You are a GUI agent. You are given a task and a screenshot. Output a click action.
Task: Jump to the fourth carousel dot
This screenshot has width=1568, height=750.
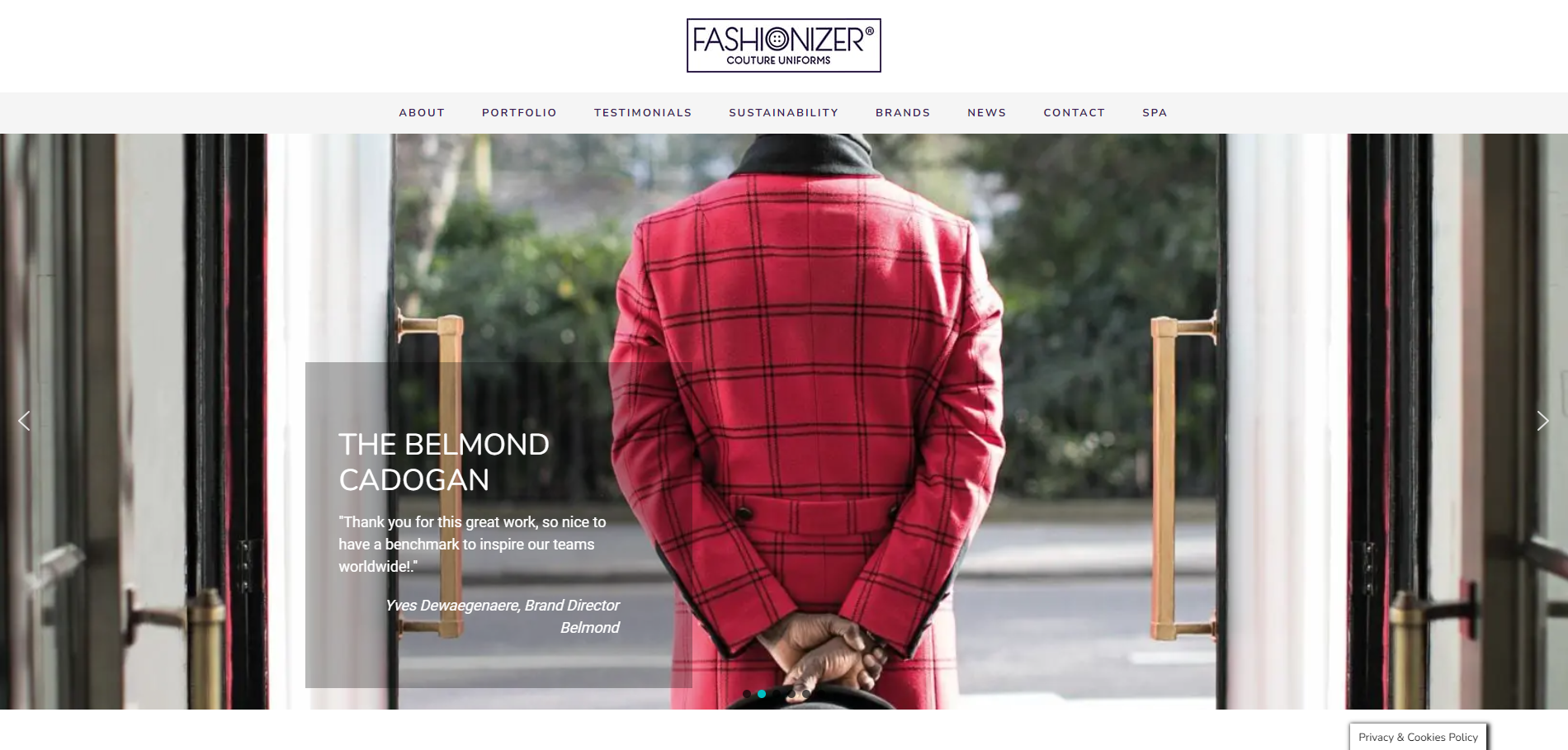tap(791, 694)
